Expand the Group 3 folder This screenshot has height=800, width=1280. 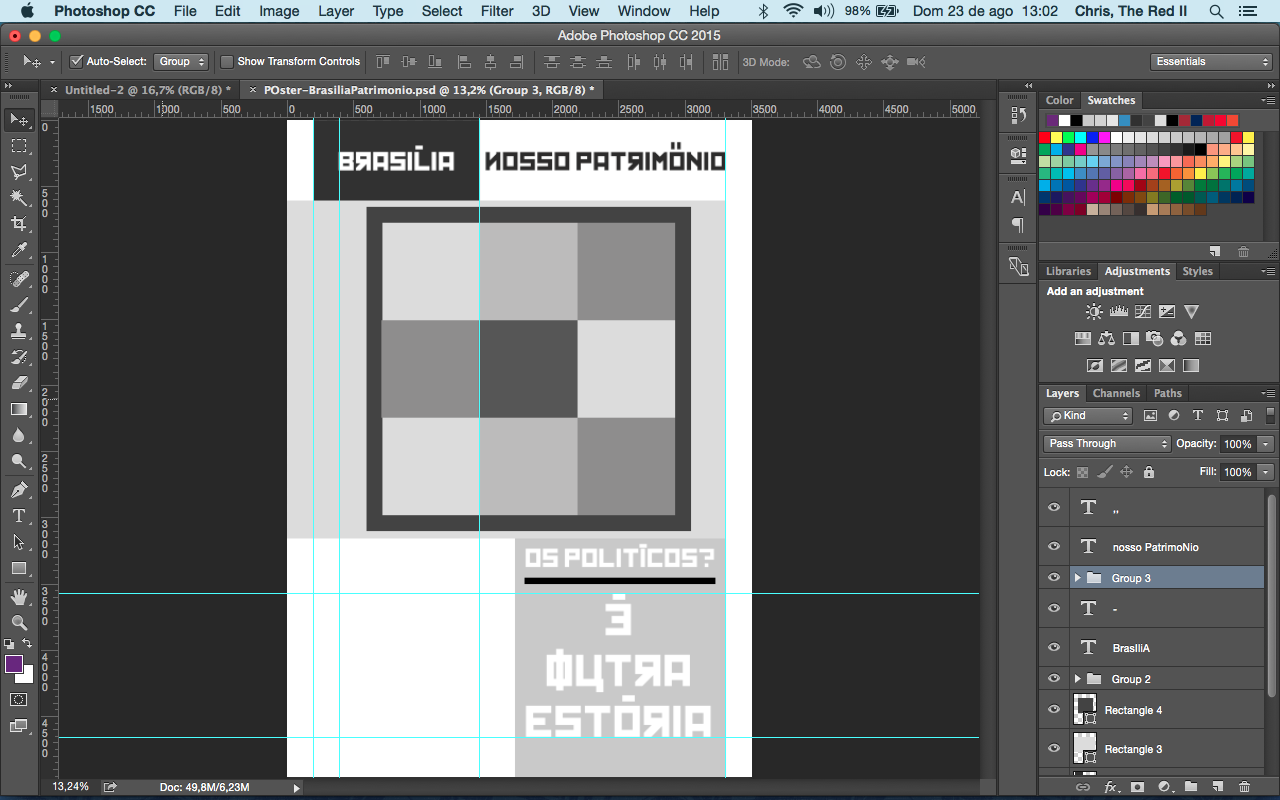click(x=1077, y=578)
